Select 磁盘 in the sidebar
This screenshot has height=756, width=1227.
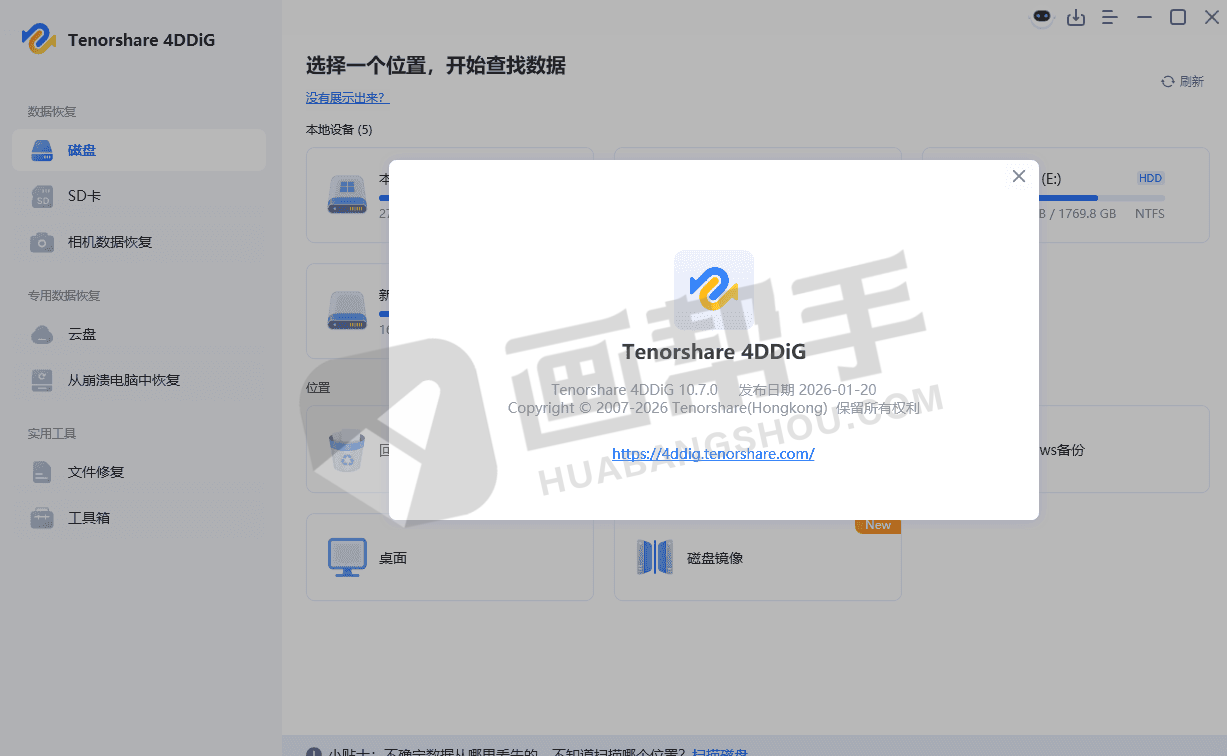[x=139, y=150]
